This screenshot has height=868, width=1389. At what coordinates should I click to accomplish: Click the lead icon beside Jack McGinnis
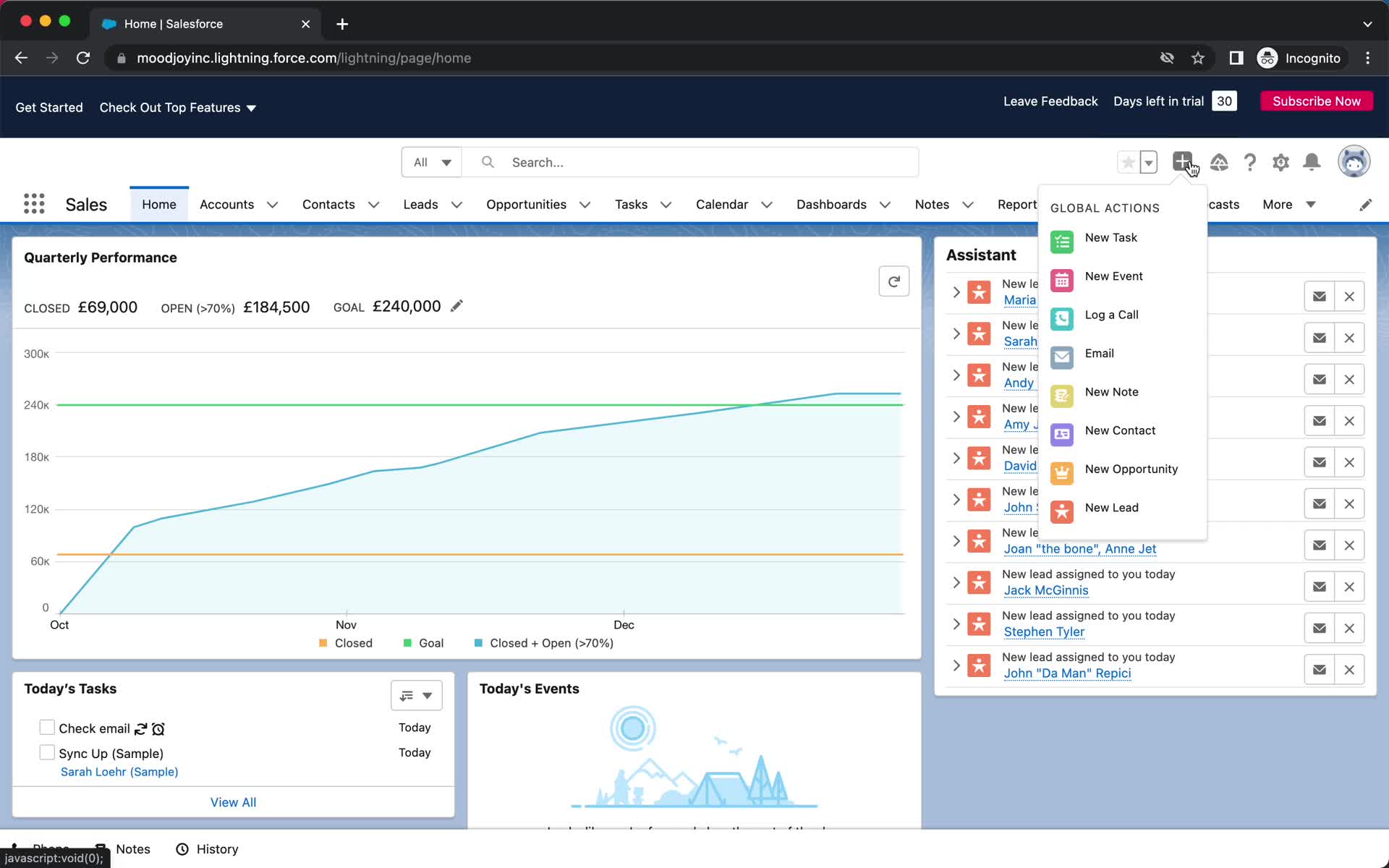point(979,583)
